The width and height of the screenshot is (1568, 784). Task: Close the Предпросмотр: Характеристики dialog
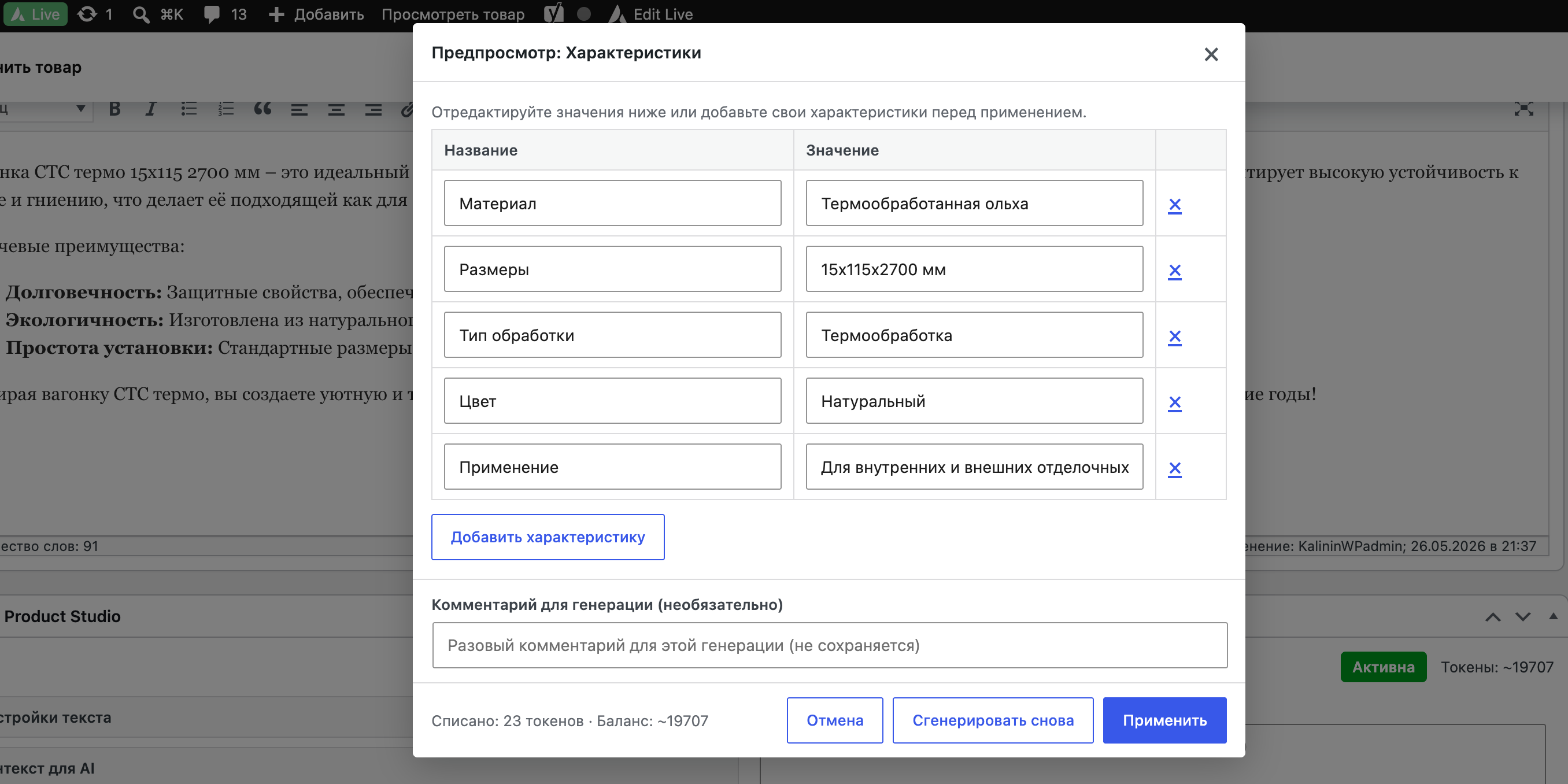tap(1211, 54)
